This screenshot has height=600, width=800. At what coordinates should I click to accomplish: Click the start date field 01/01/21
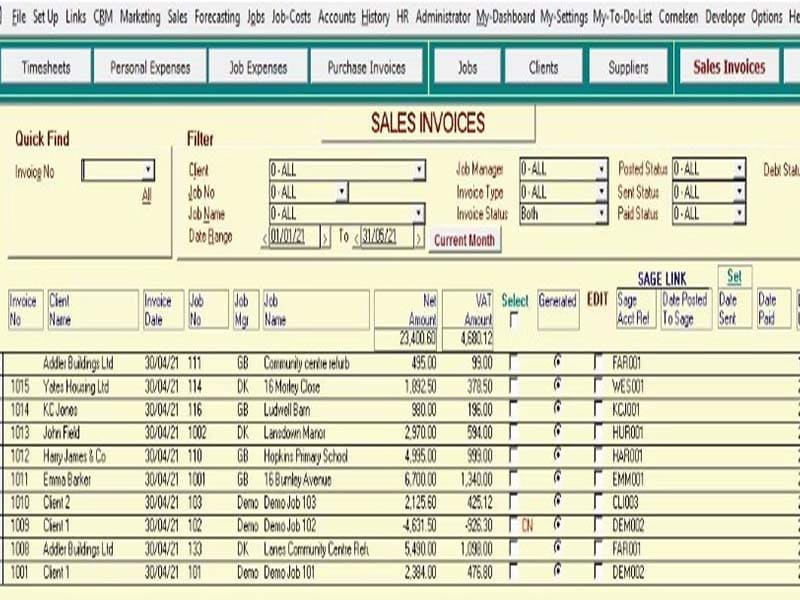click(x=294, y=236)
